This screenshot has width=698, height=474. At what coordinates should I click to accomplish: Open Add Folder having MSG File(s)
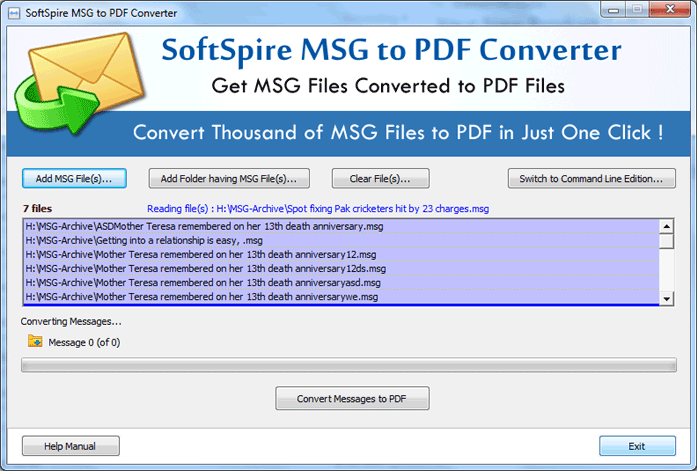229,179
